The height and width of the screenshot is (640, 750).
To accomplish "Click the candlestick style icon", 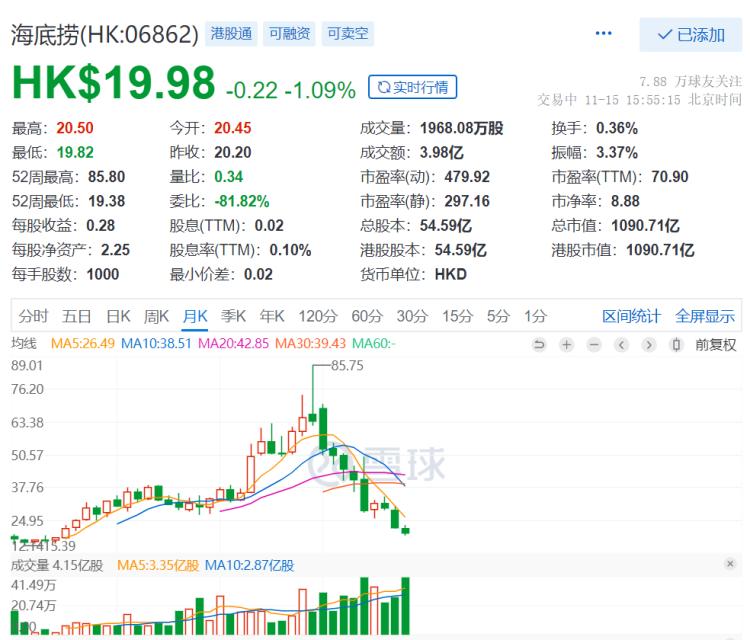I will tap(676, 344).
